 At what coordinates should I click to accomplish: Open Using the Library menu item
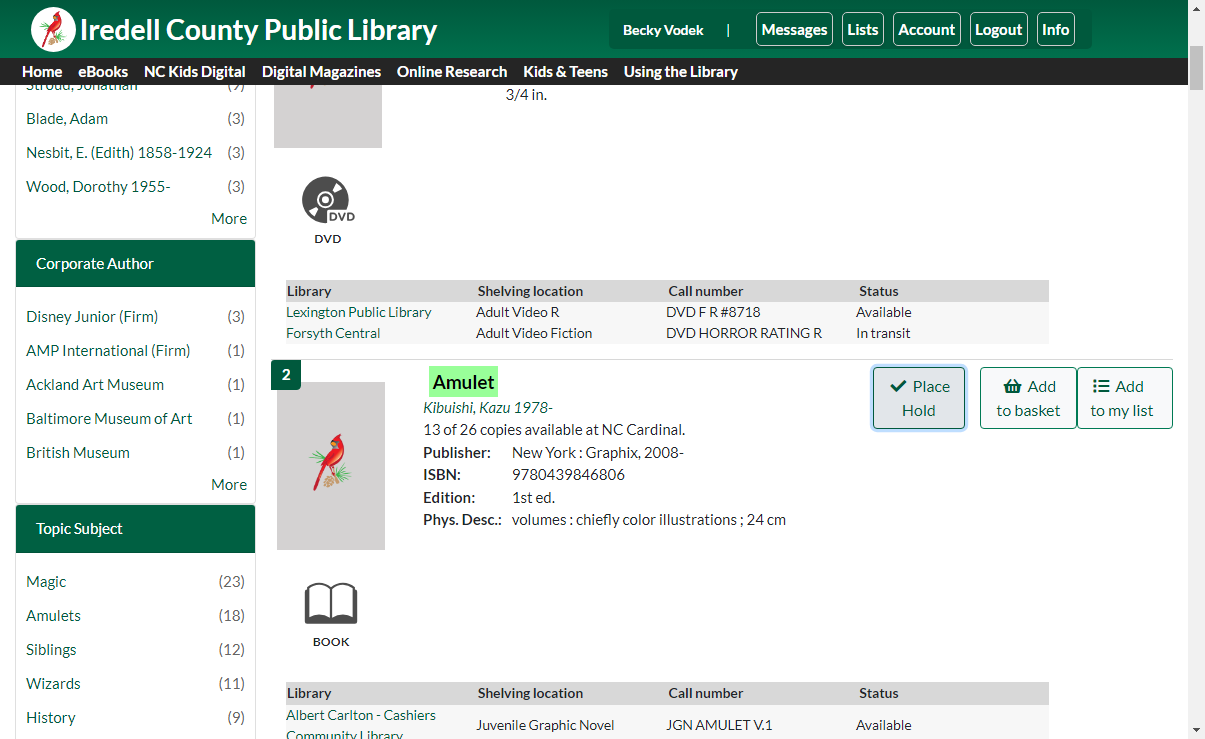coord(681,72)
